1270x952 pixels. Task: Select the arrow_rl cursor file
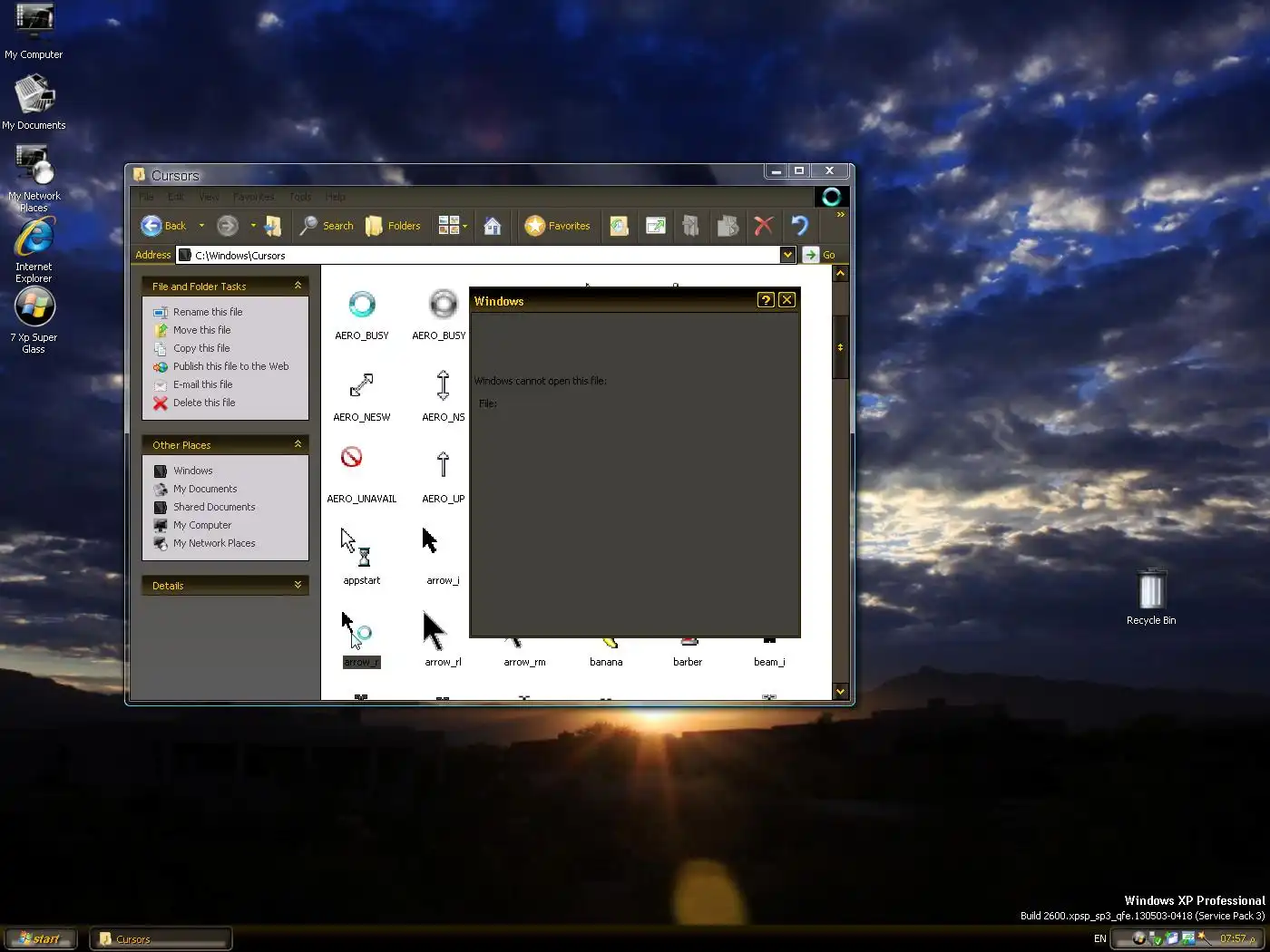tap(443, 639)
